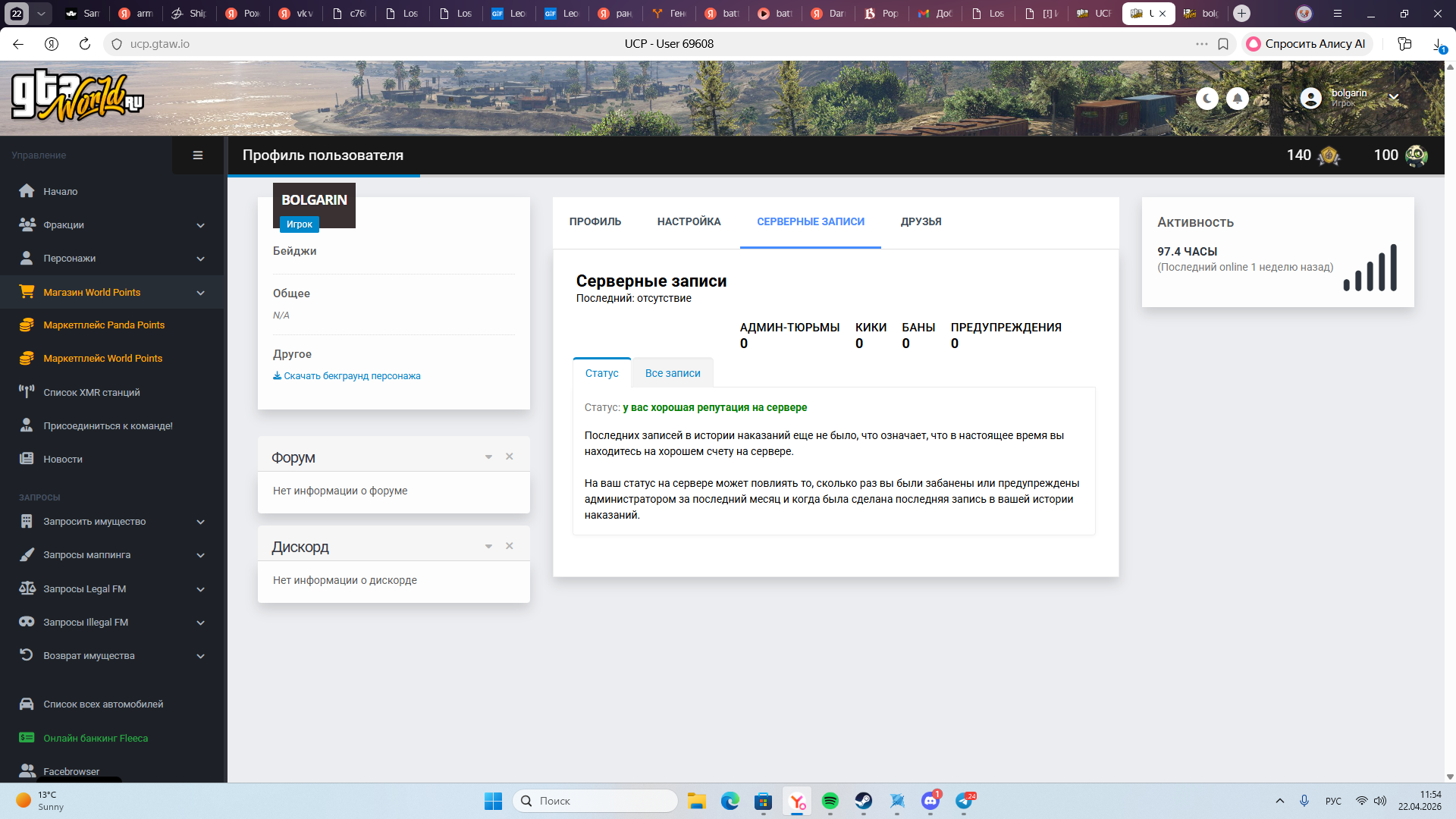Bookmark this page icon
The image size is (1456, 819).
point(1223,44)
